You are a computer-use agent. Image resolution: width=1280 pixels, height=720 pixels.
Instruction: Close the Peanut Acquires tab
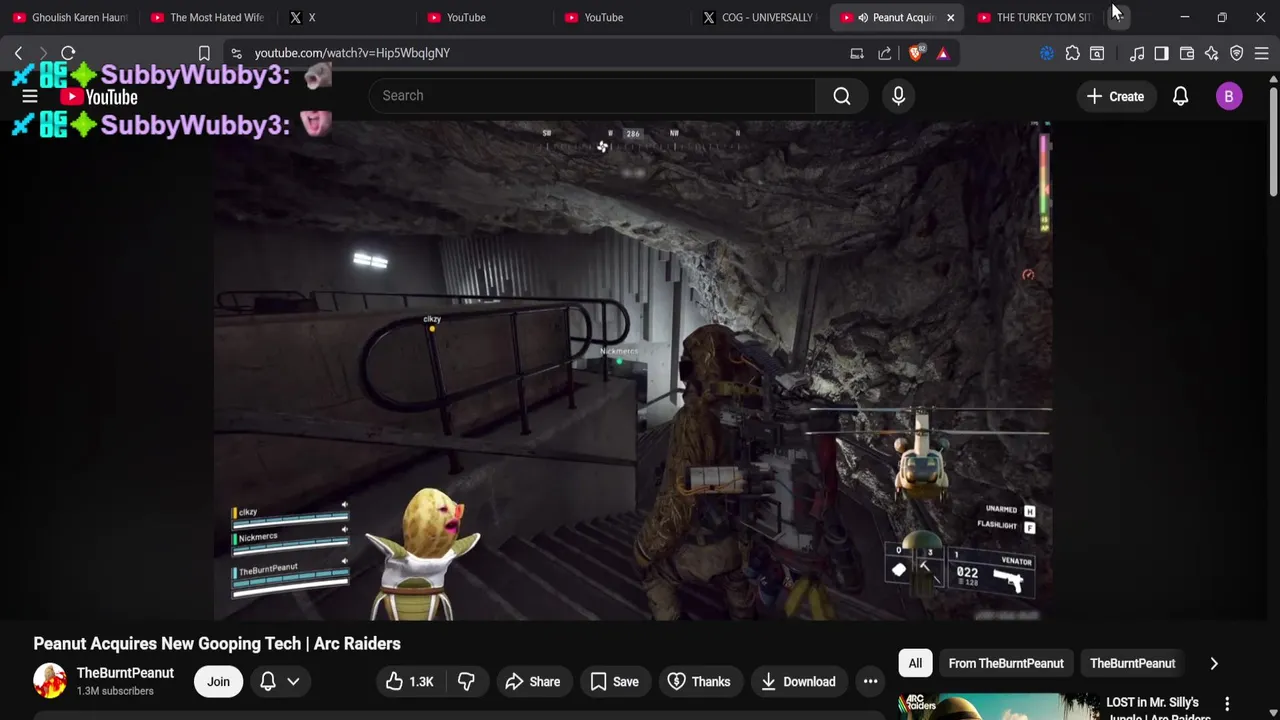coord(950,17)
